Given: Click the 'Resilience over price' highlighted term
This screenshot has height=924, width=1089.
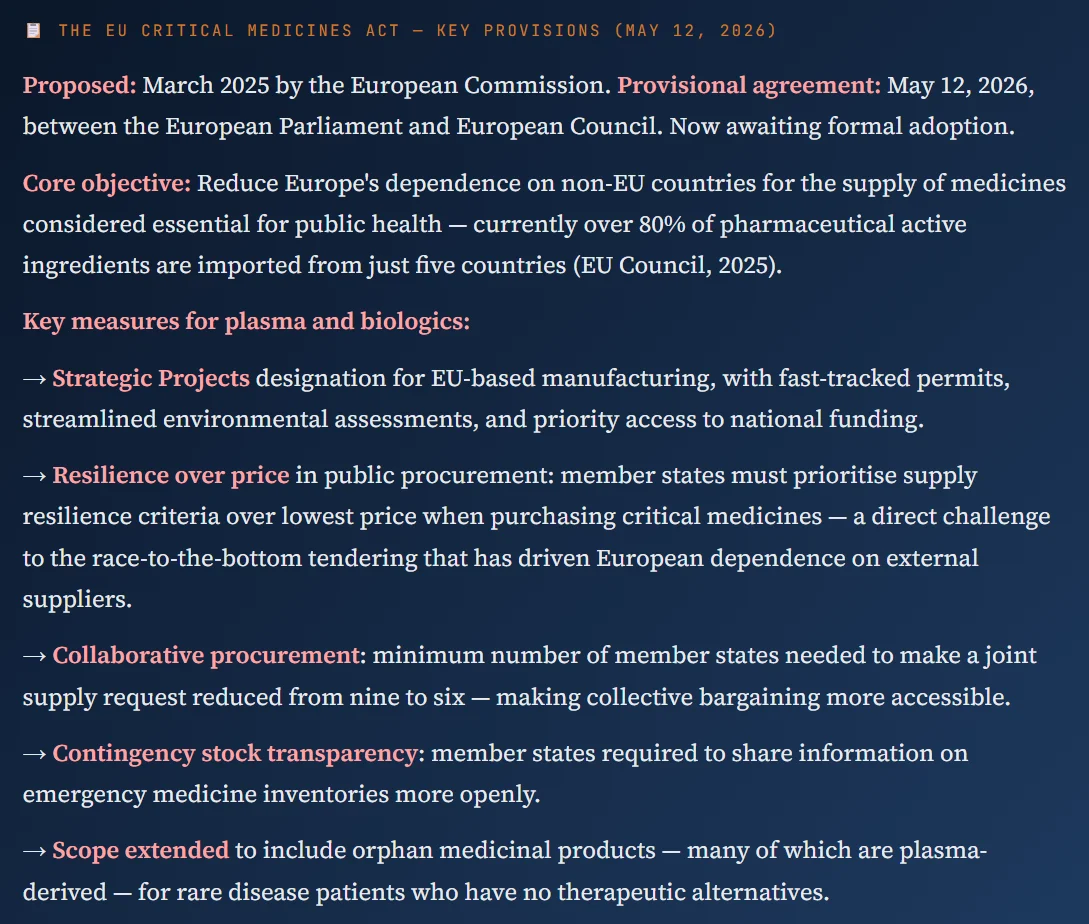Looking at the screenshot, I should [171, 476].
